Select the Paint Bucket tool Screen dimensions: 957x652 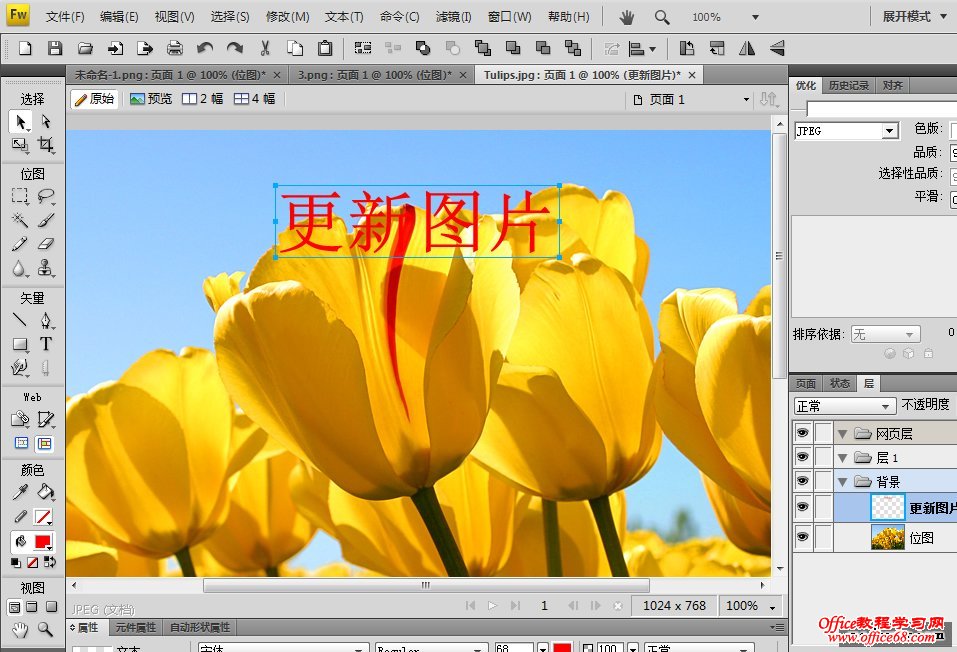(46, 492)
